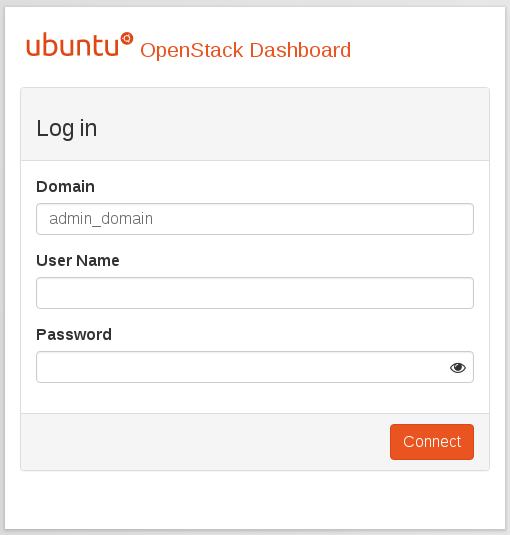Click the blank space beneath the Password field

click(255, 398)
